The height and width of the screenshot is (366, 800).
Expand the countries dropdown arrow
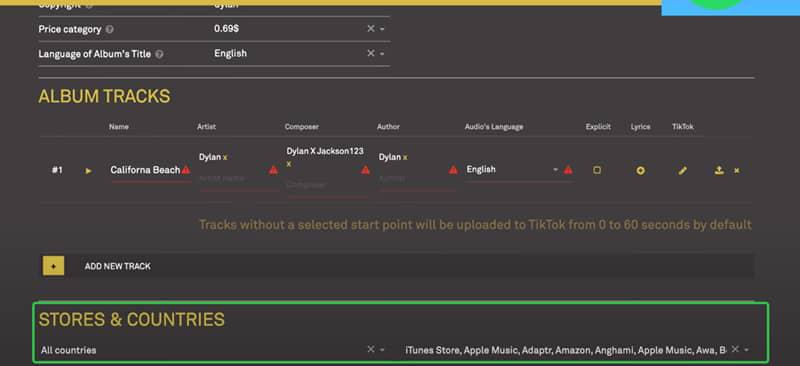click(x=382, y=350)
